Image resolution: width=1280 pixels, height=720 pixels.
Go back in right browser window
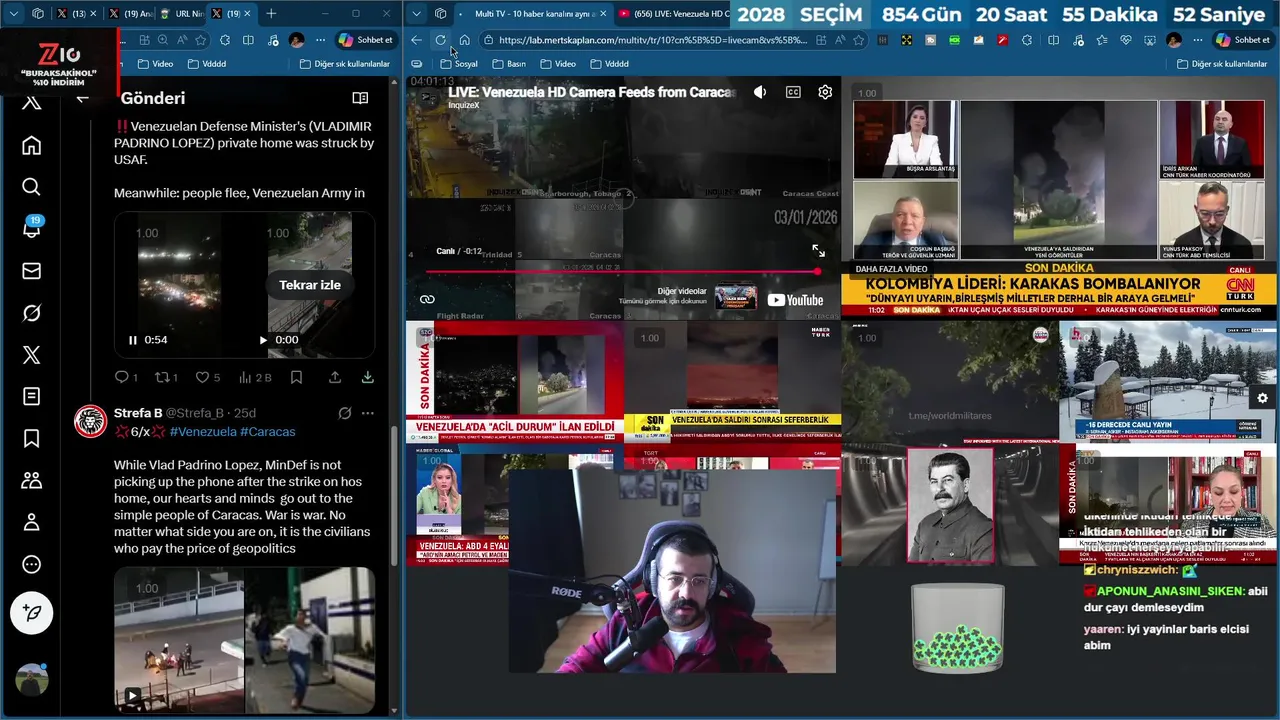(x=416, y=40)
